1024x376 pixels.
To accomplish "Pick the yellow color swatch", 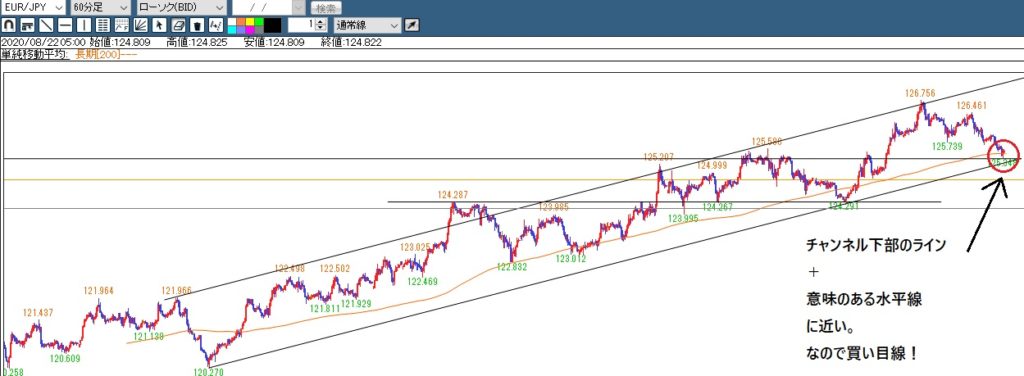I will point(249,22).
